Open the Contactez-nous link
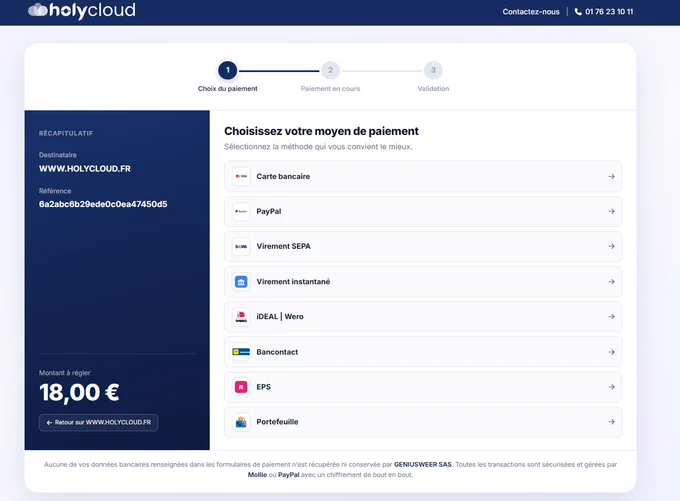The width and height of the screenshot is (680, 501). [x=531, y=12]
